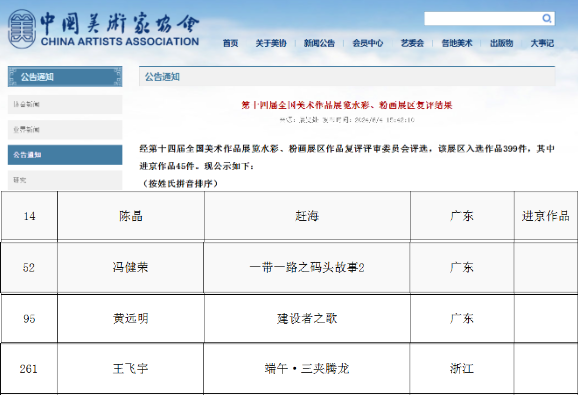Viewport: 578px width, 395px height.
Task: Open 会员中心 navigation item
Action: click(368, 43)
